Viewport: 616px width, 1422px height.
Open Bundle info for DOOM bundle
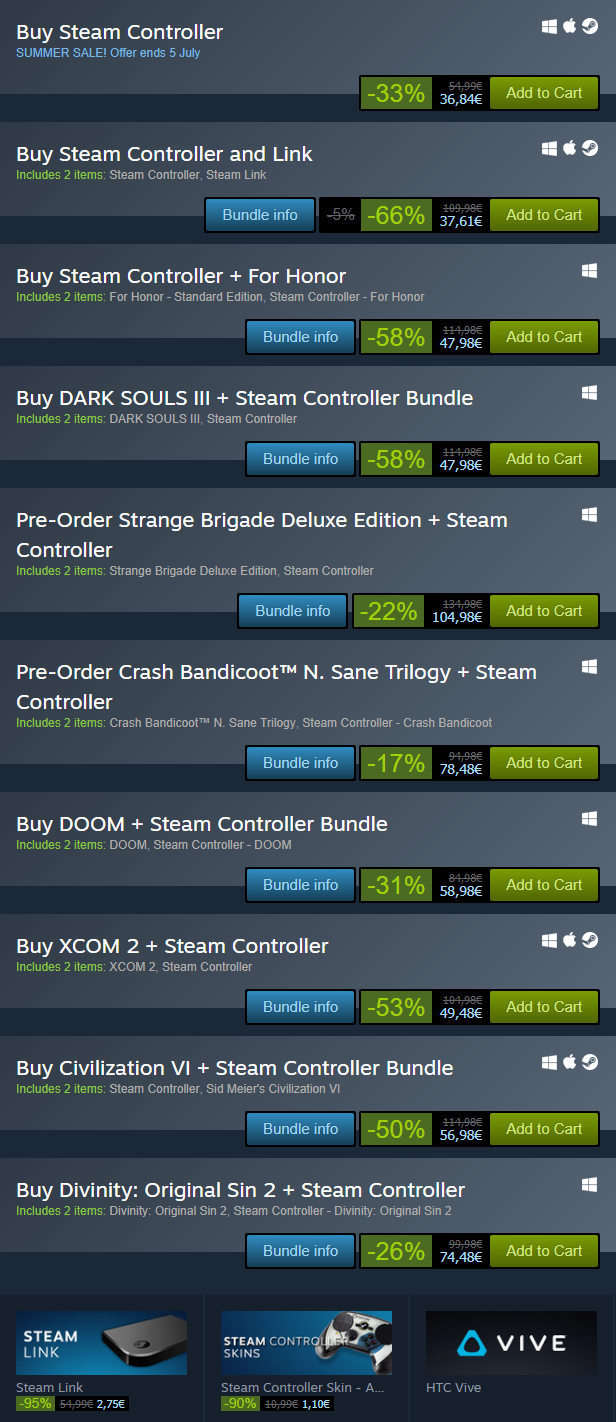point(300,885)
